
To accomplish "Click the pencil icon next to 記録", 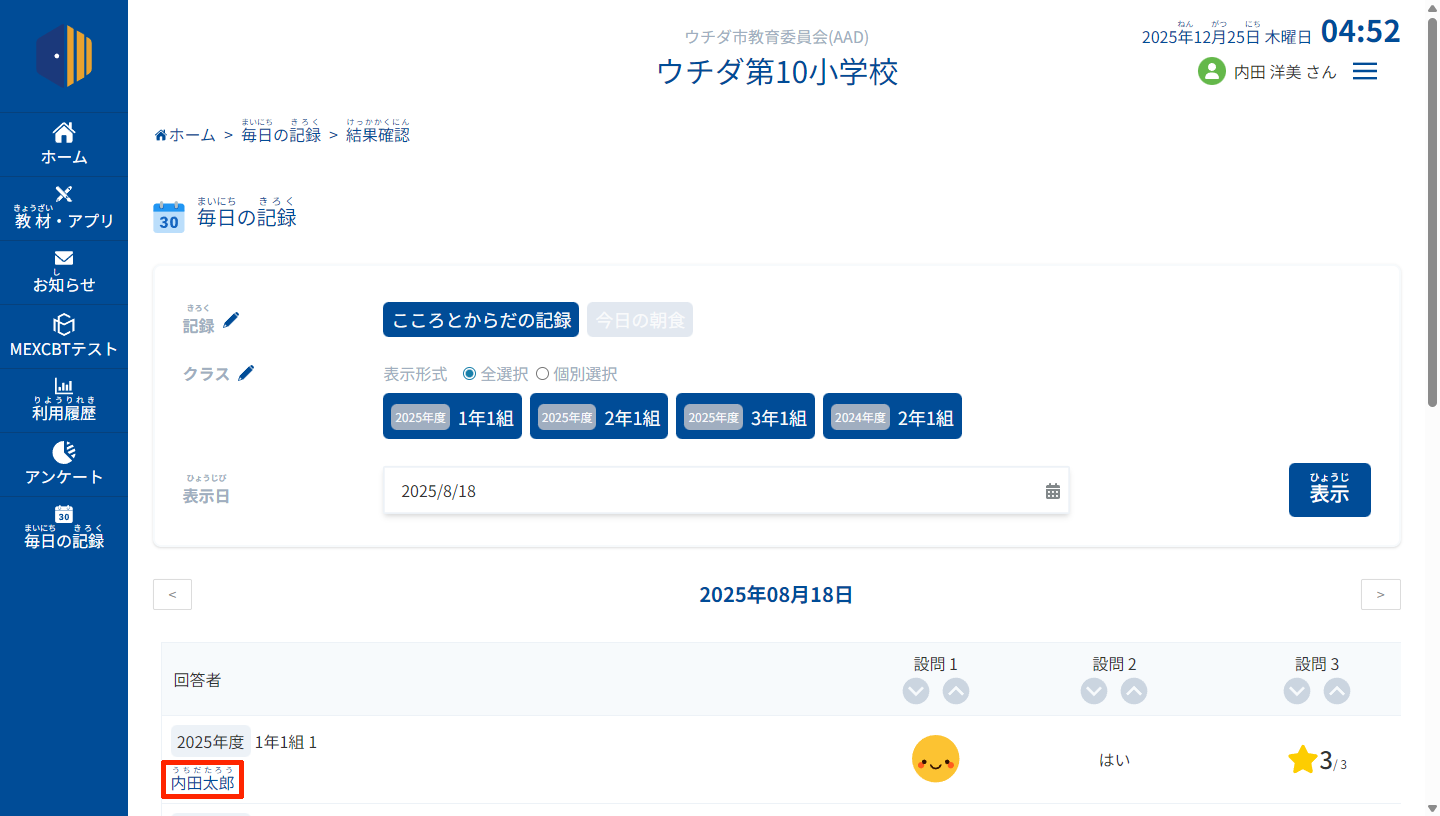I will (232, 320).
